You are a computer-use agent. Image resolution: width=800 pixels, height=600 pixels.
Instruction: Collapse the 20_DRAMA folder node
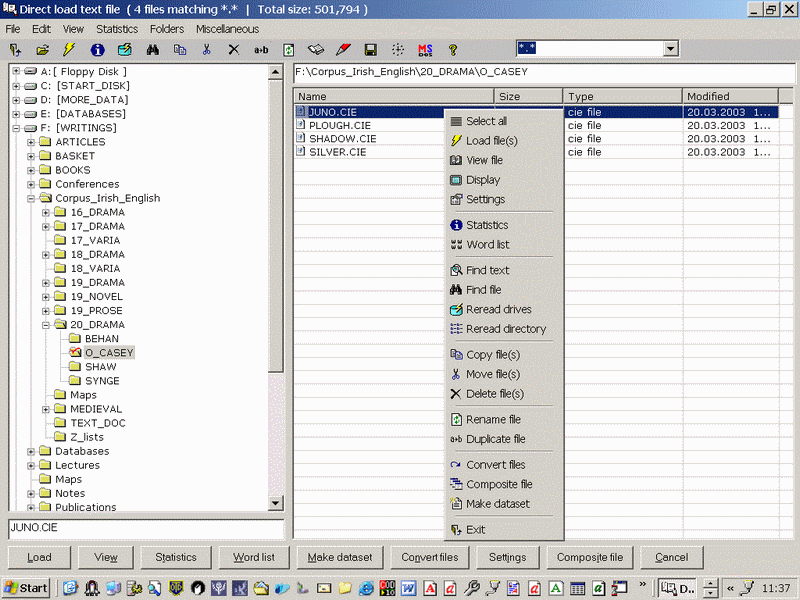tap(46, 325)
